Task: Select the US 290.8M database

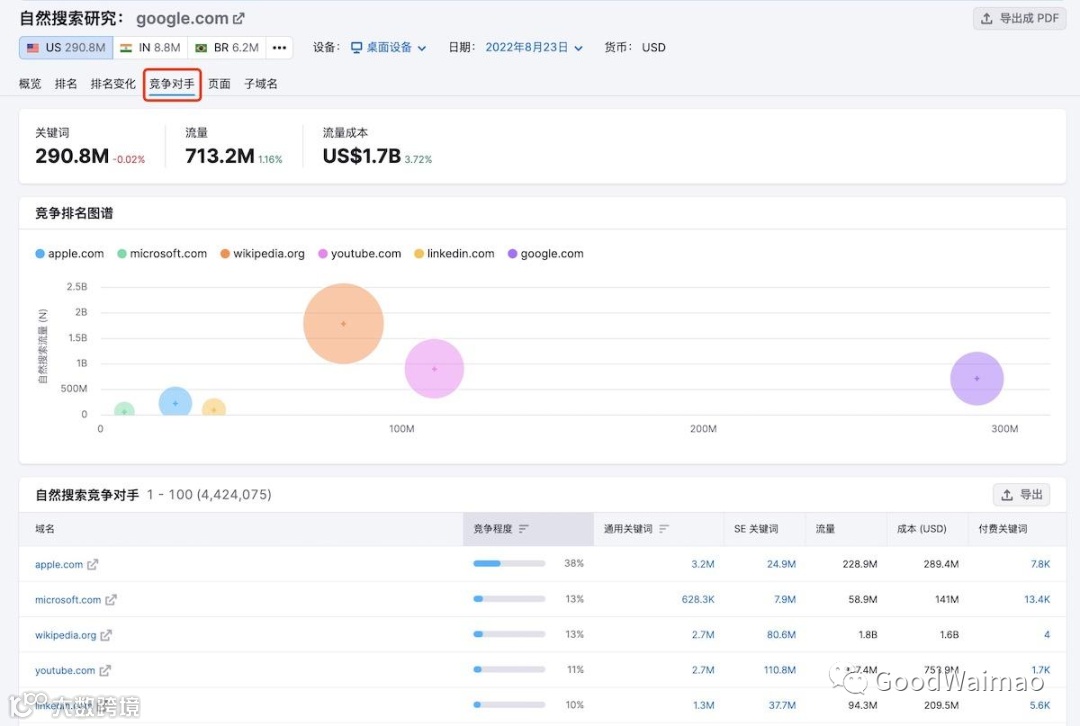Action: pos(66,48)
